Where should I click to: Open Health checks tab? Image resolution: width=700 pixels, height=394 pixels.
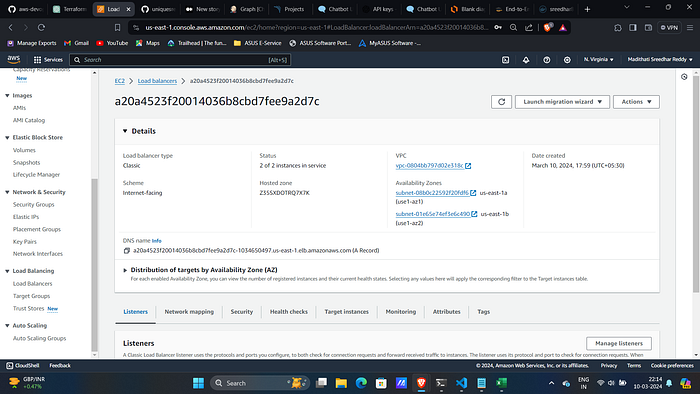pos(288,312)
